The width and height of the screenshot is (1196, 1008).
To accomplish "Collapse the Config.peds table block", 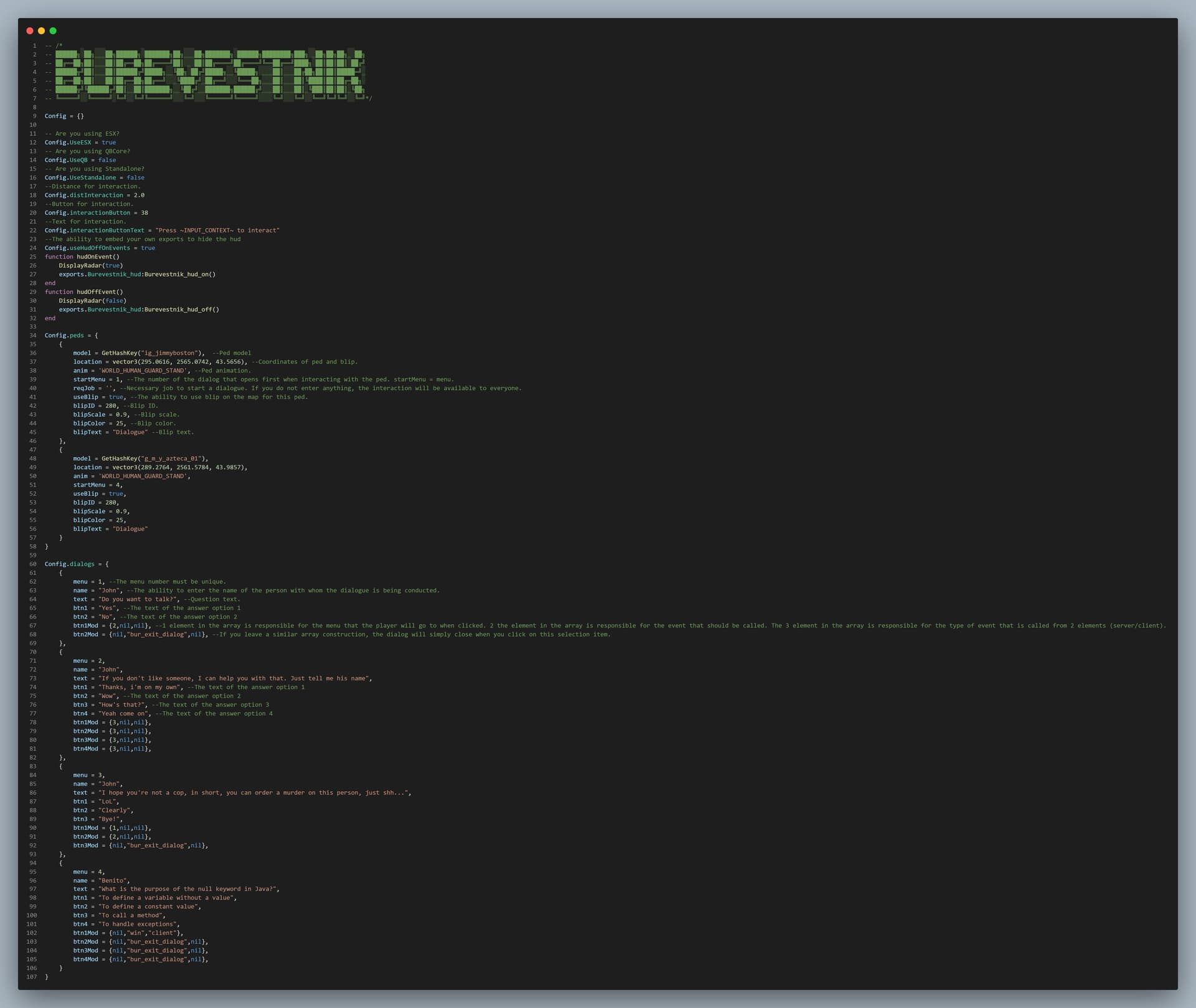I will coord(39,335).
